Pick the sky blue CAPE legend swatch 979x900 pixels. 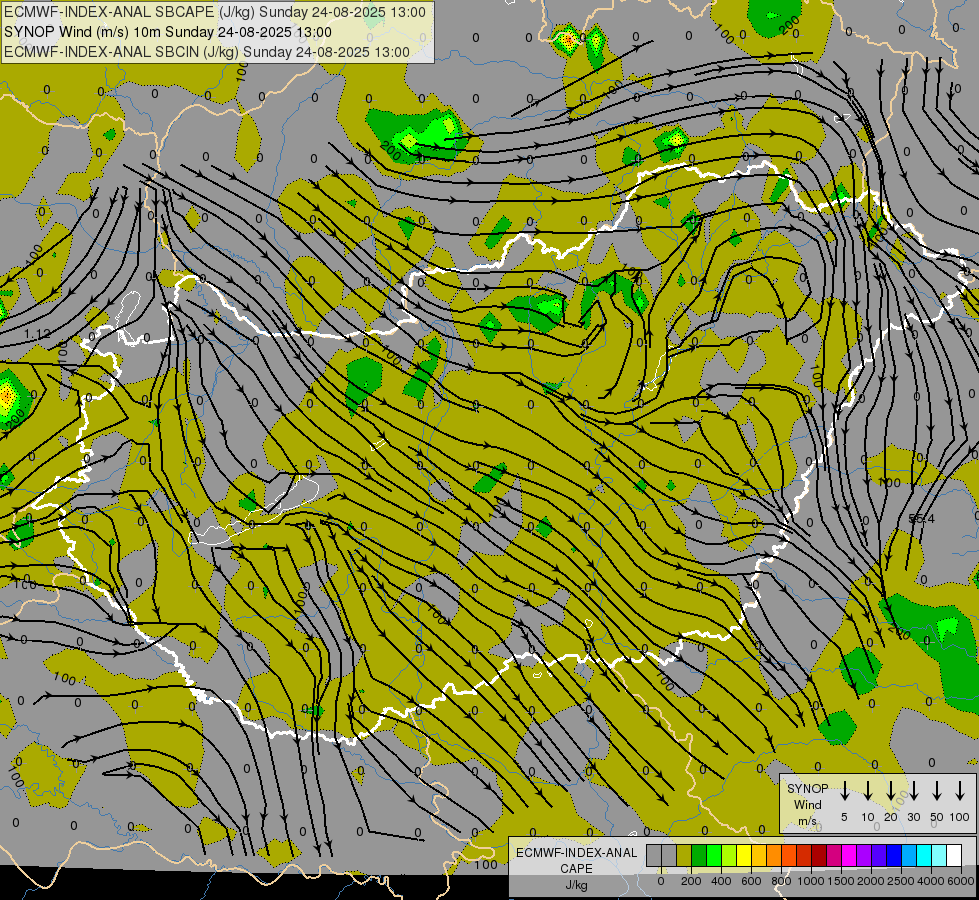[908, 855]
